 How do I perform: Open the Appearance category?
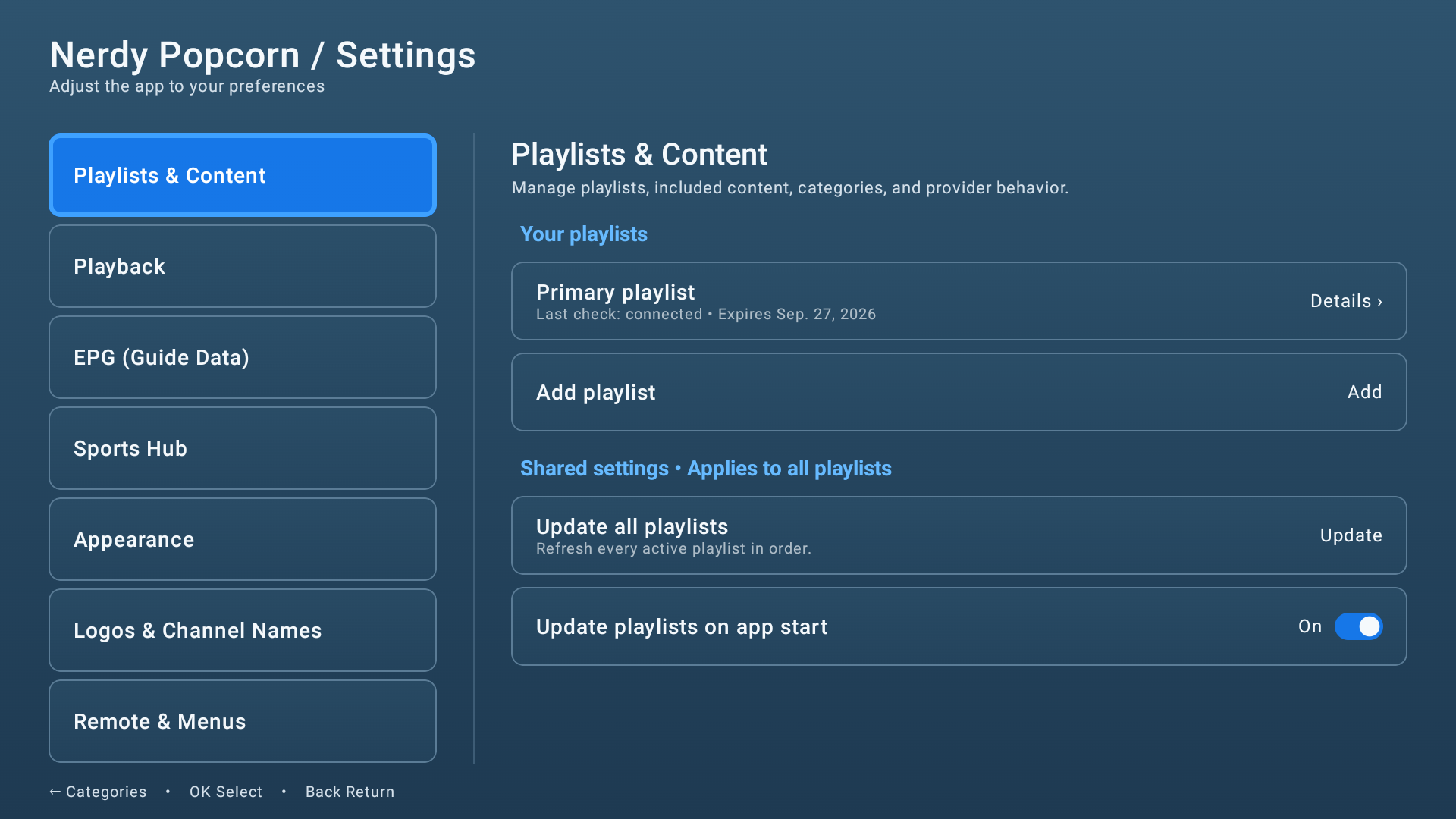243,539
